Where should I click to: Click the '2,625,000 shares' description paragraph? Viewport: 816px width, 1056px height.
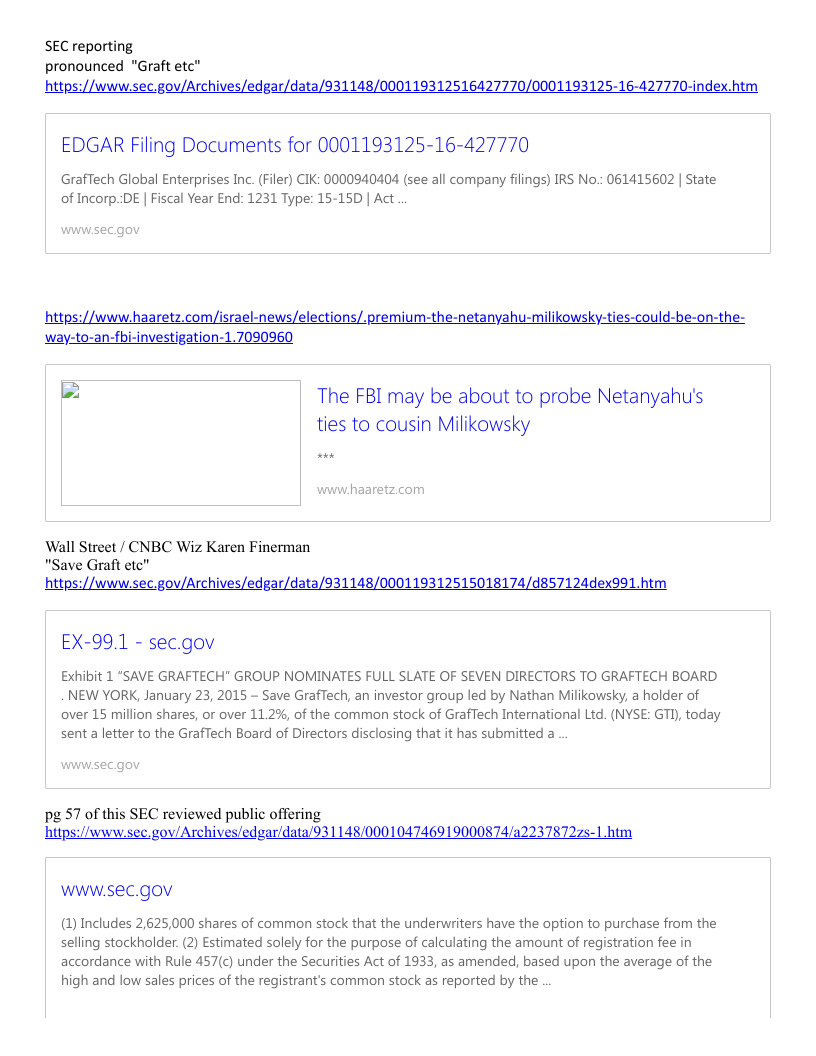388,952
